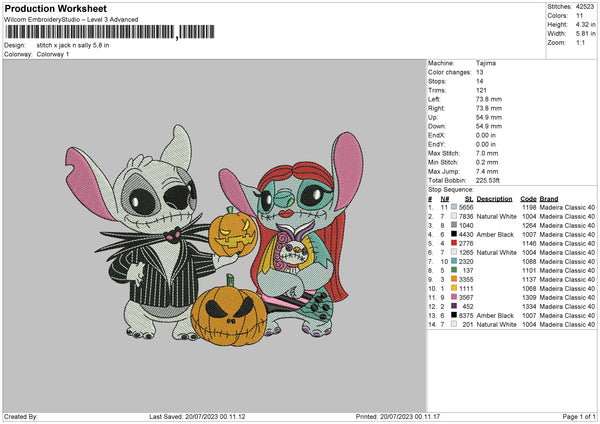600x424 pixels.
Task: Select the teal swatch beside 2320
Action: click(454, 261)
